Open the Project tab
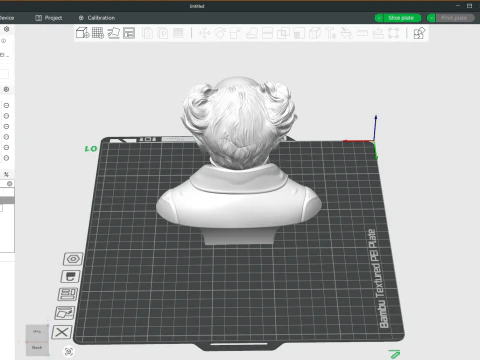 (49, 18)
